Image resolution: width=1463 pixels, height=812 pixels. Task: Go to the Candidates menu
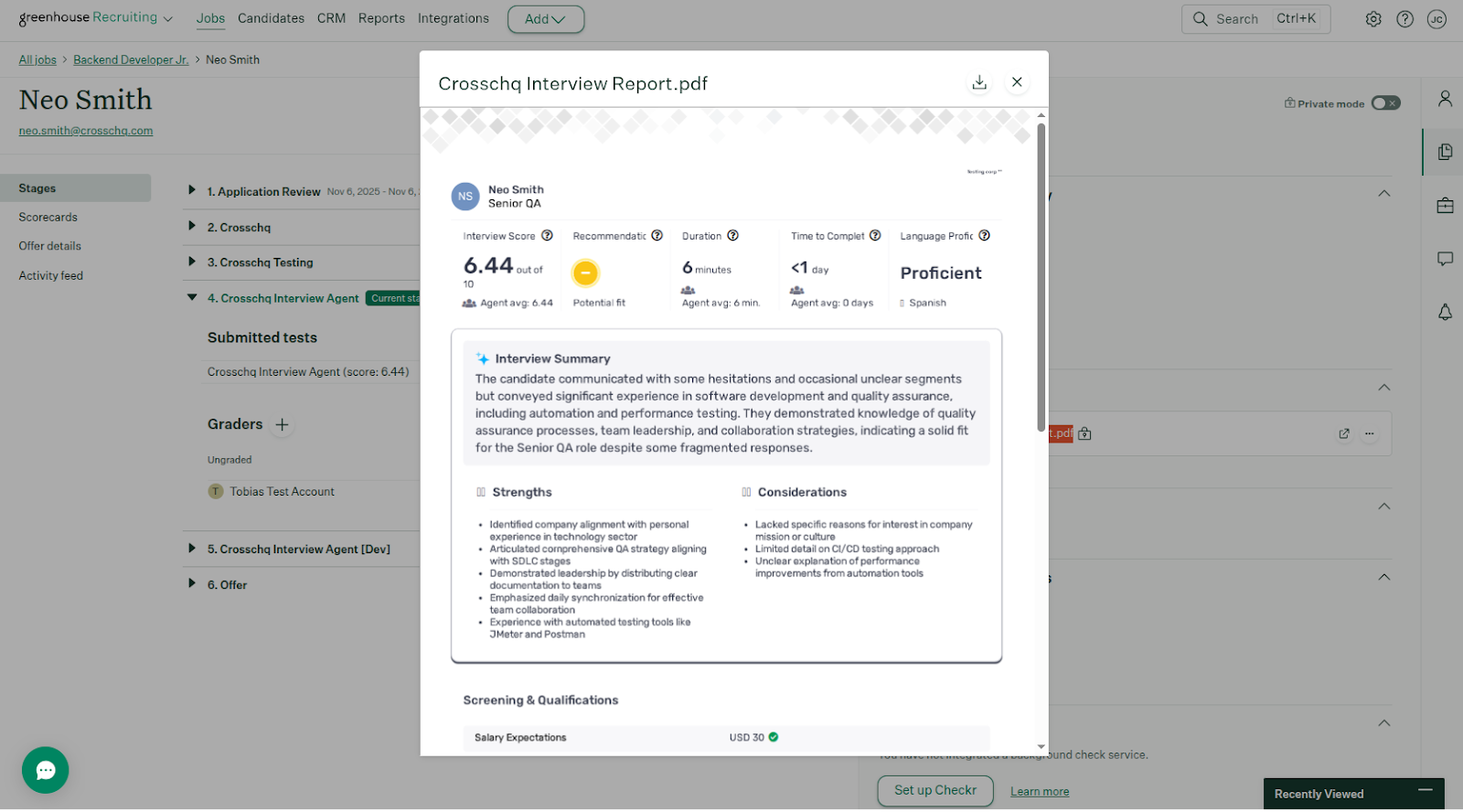271,18
